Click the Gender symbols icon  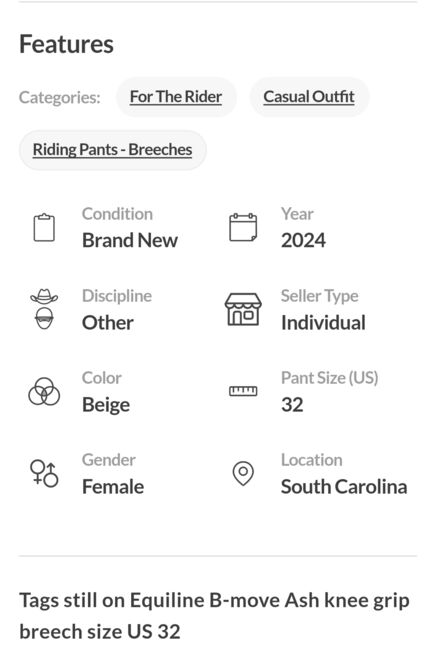click(44, 473)
